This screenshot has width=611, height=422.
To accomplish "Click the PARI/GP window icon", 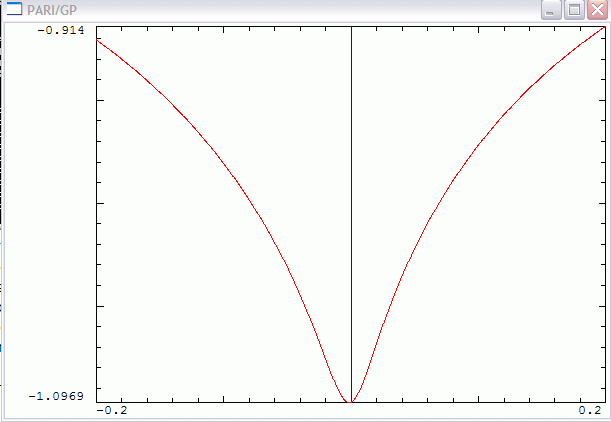I will click(14, 9).
